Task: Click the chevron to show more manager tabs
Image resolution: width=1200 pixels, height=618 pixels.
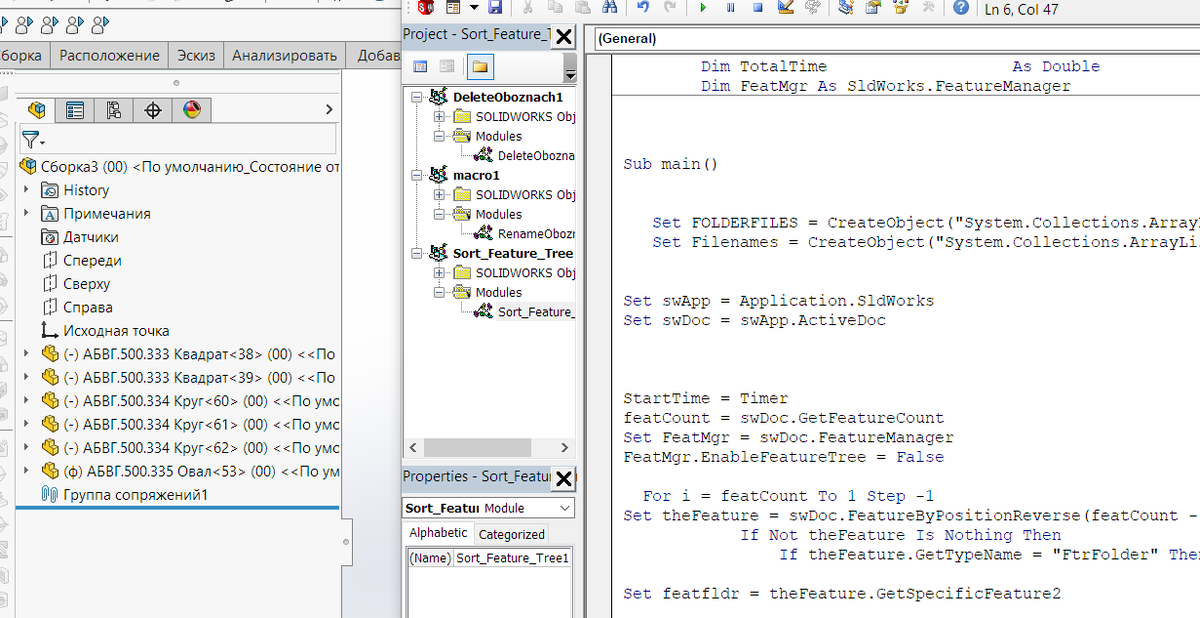Action: point(328,110)
